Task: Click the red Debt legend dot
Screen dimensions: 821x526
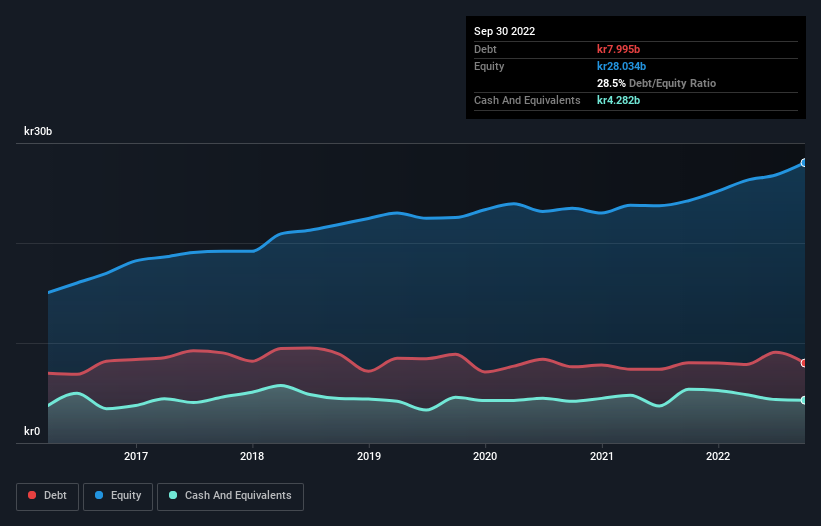Action: tap(32, 495)
